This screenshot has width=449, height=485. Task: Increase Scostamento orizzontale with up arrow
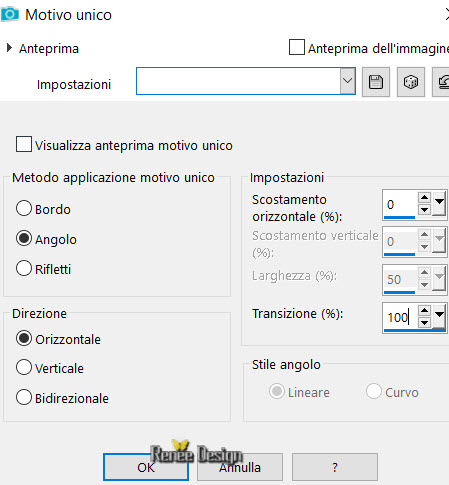point(424,197)
